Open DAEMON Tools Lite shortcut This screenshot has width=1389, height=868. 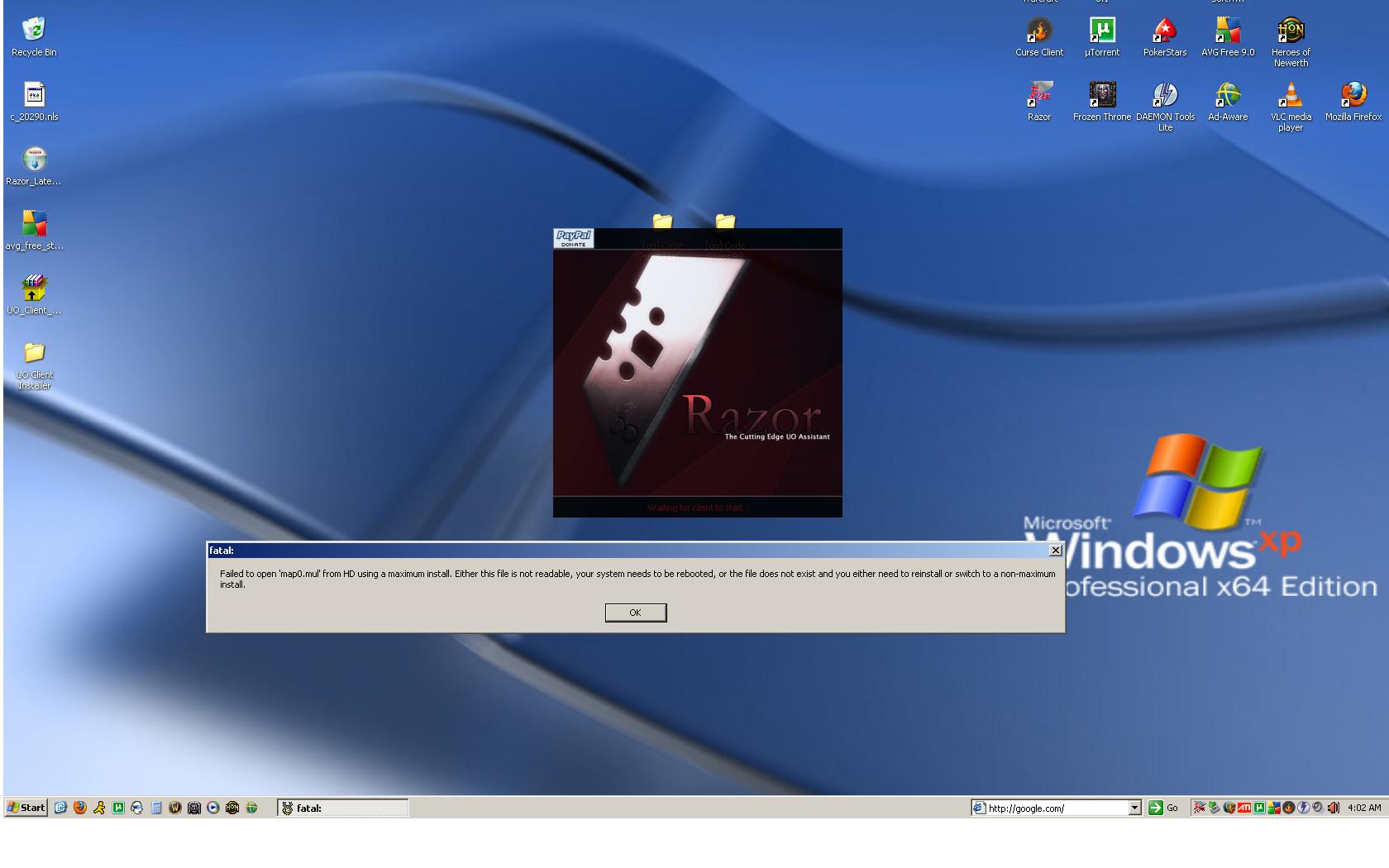pyautogui.click(x=1165, y=96)
